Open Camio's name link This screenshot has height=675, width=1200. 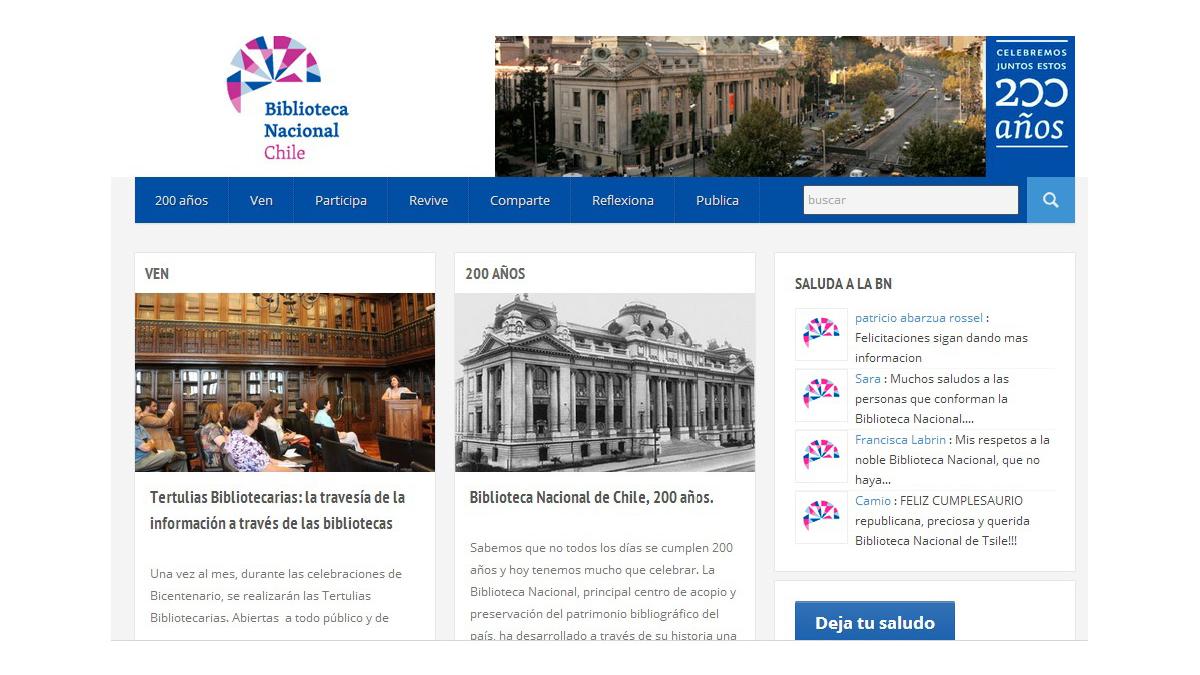(x=873, y=501)
